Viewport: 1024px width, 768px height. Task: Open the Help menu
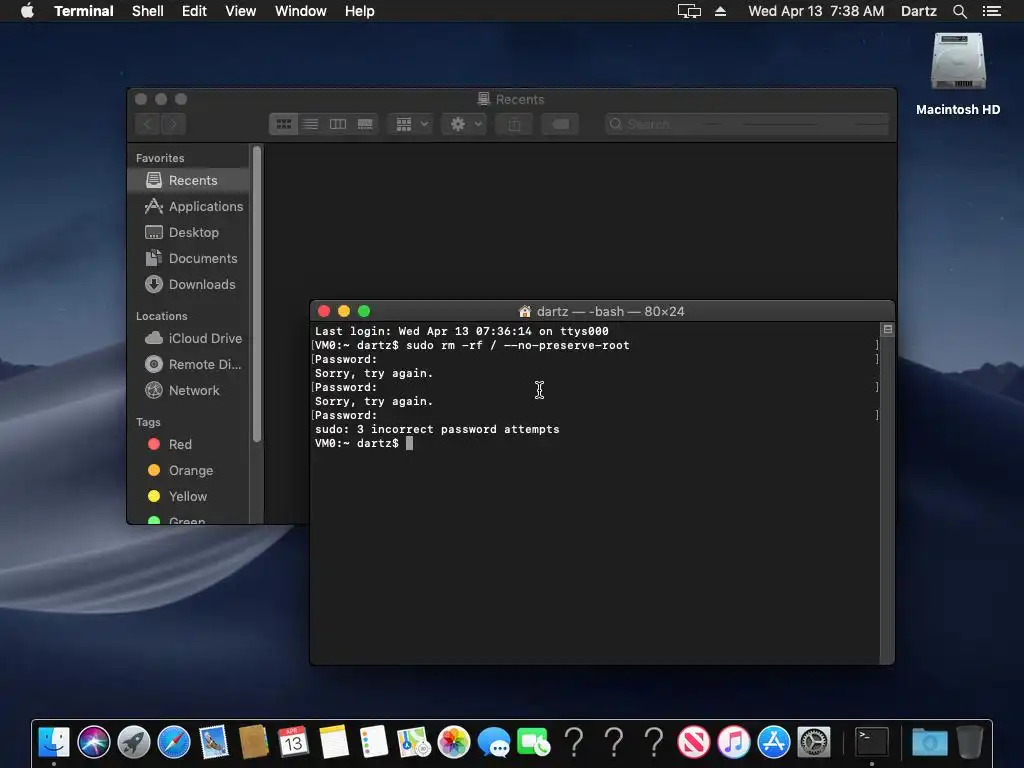[x=360, y=11]
